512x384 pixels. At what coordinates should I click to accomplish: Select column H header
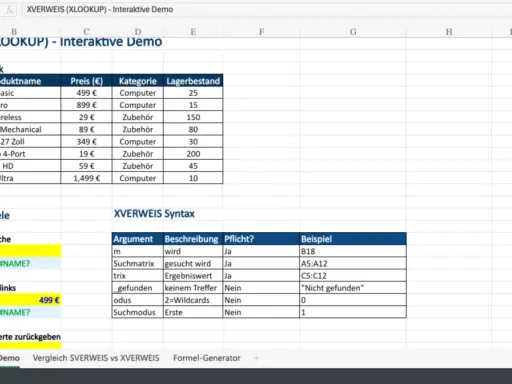[449, 32]
